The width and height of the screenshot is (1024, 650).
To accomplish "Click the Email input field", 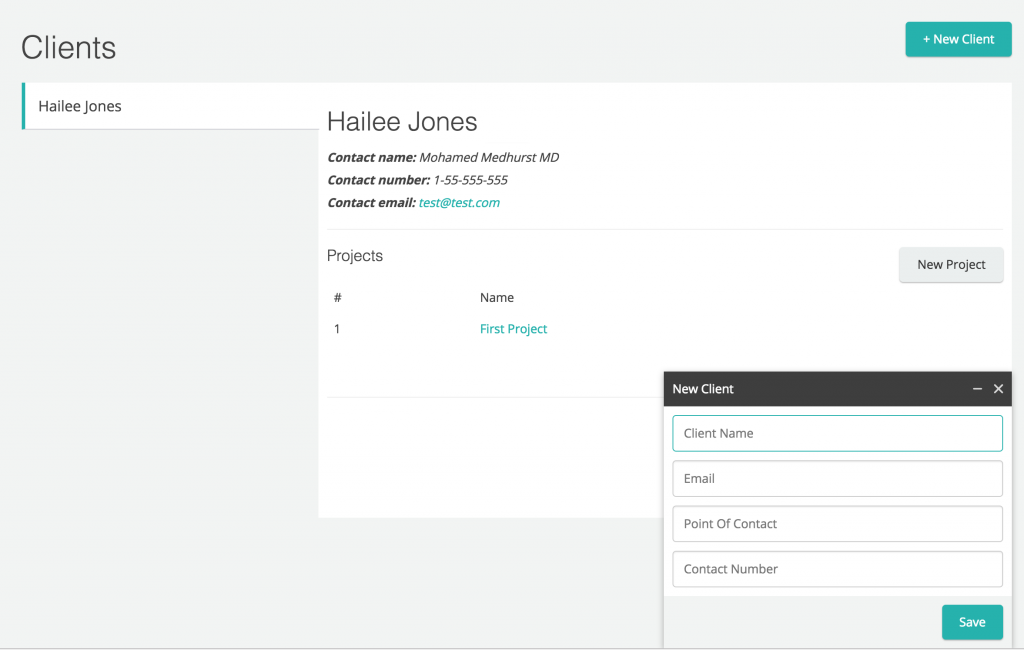I will point(836,478).
